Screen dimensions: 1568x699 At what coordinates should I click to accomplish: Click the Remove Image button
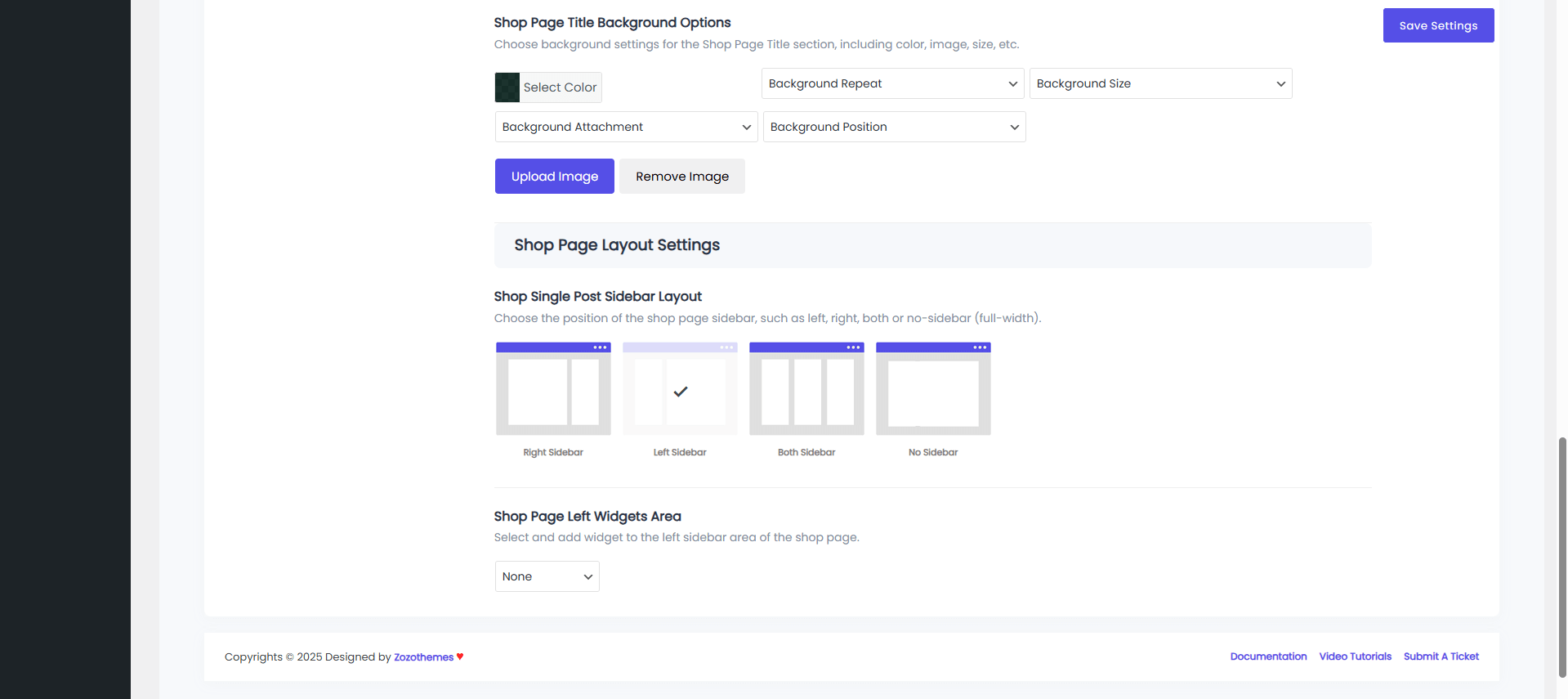681,177
